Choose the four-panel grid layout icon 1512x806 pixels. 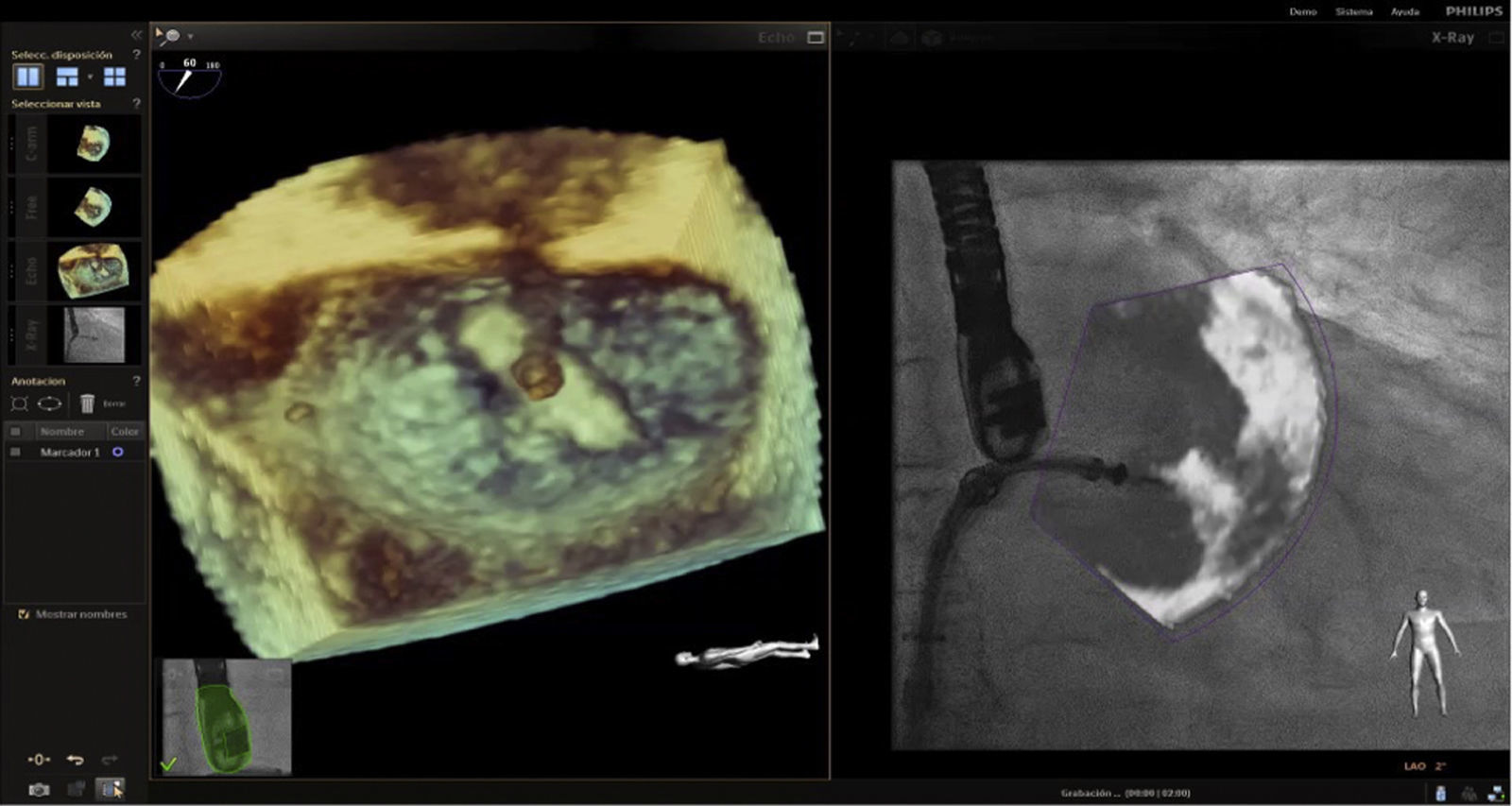[114, 77]
